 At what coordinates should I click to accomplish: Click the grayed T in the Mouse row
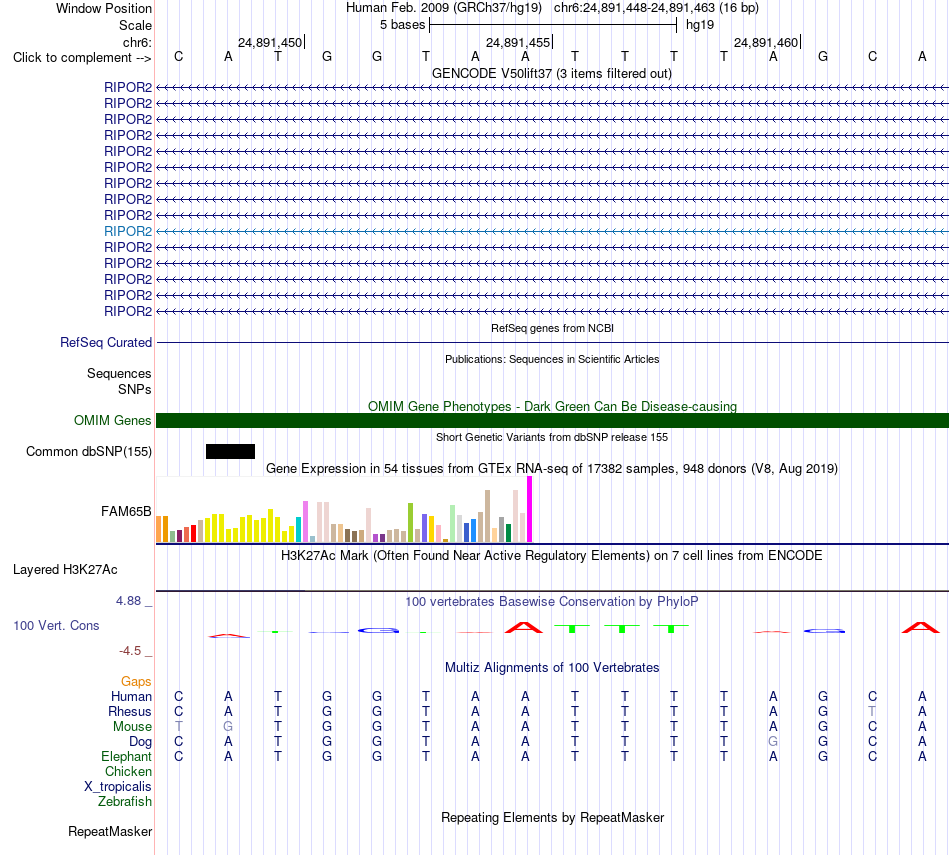click(178, 726)
